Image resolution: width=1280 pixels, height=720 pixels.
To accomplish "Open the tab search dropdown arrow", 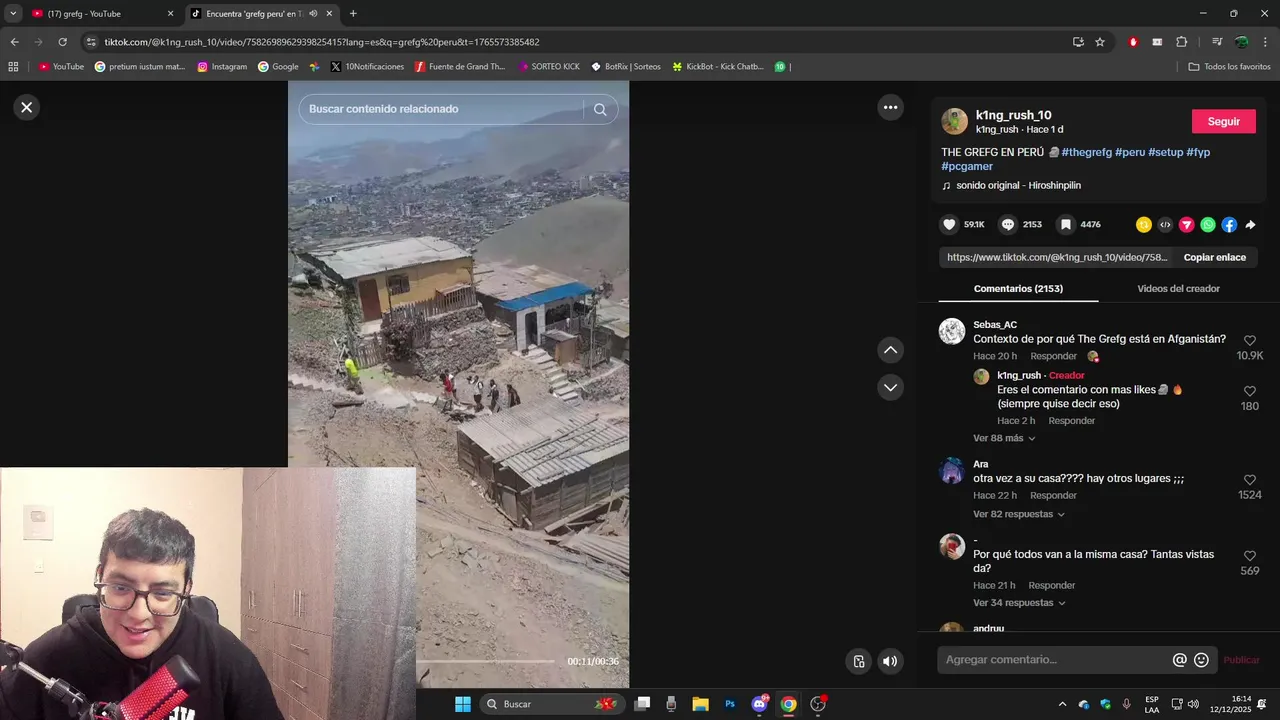I will [13, 14].
